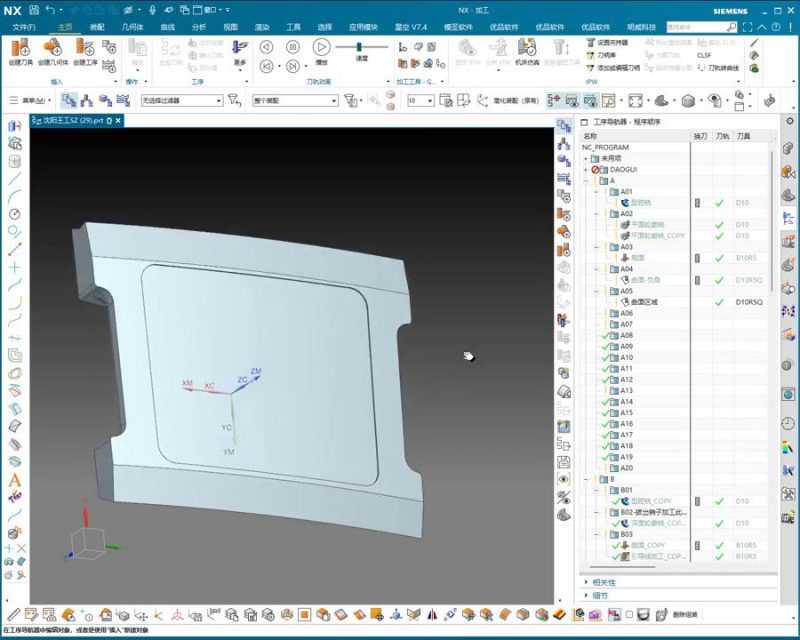This screenshot has height=640, width=800.
Task: Expand the 未用项 node in navigator
Action: tap(586, 158)
